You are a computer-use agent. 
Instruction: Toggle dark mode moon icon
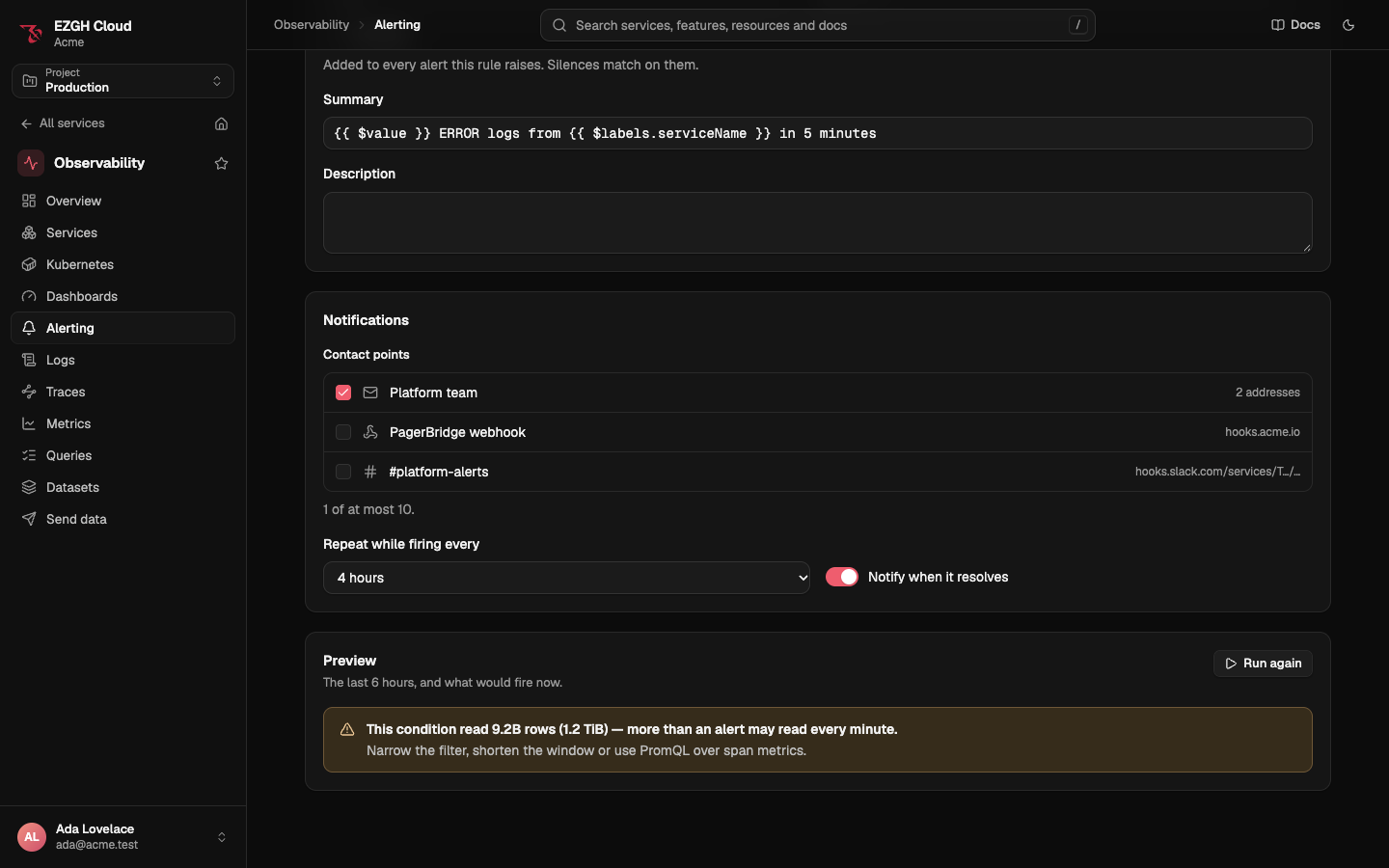point(1348,25)
